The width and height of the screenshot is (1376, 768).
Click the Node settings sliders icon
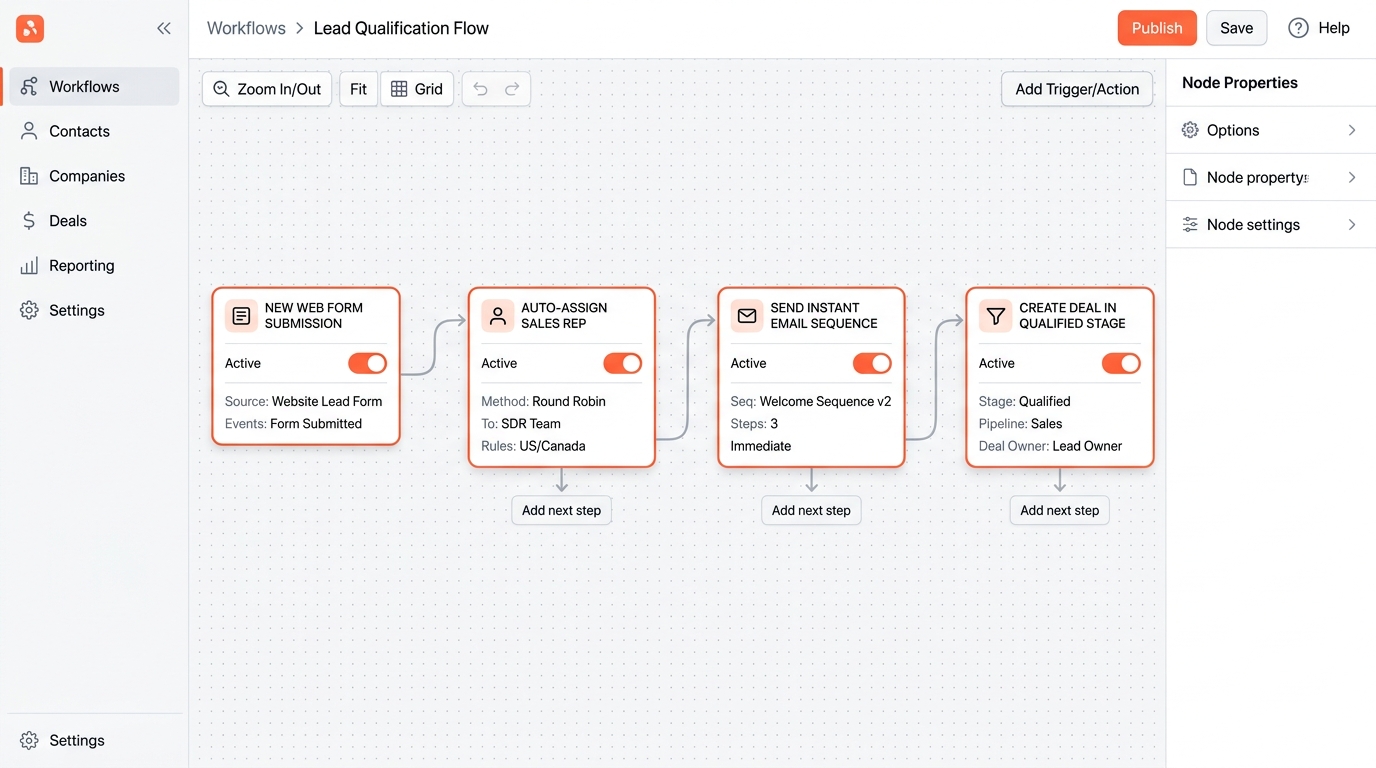[1190, 225]
